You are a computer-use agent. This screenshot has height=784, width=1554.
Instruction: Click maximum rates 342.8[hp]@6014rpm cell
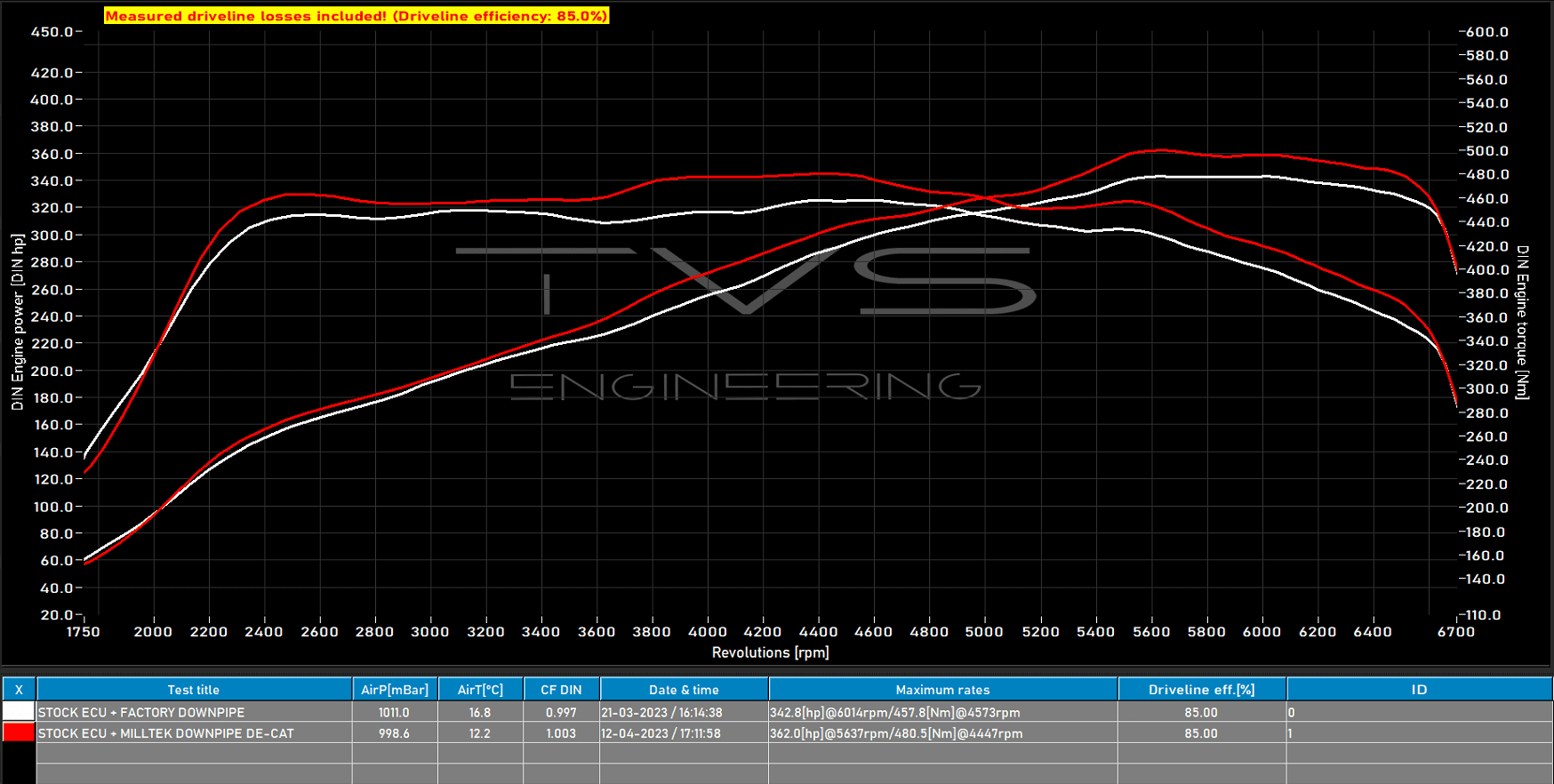942,712
